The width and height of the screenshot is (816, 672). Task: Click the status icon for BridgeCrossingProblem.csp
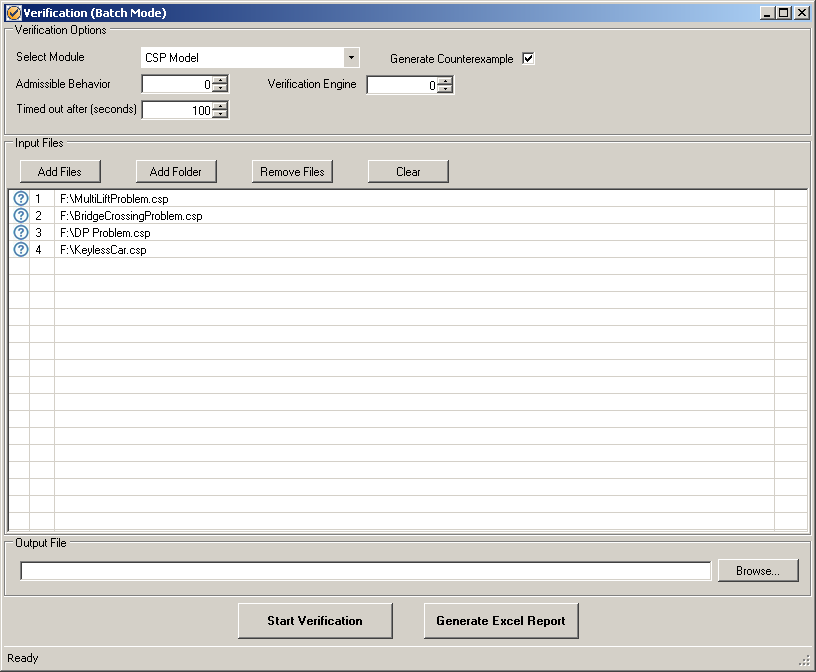(x=21, y=216)
